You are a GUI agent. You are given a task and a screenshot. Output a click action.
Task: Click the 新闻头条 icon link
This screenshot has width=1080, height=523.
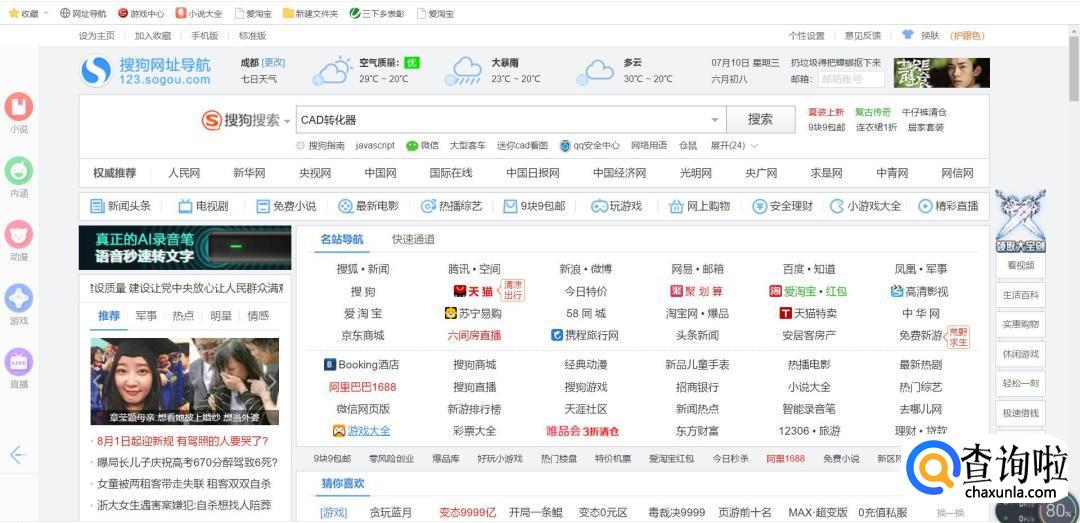(98, 206)
